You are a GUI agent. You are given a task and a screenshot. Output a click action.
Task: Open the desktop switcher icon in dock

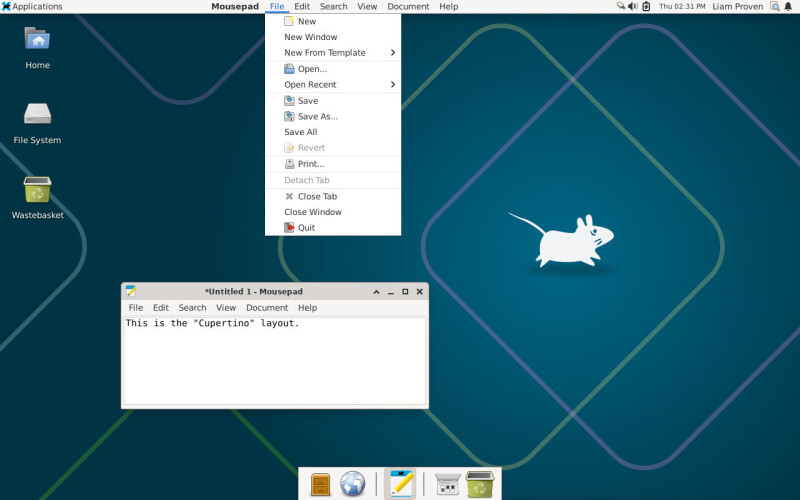pos(447,484)
